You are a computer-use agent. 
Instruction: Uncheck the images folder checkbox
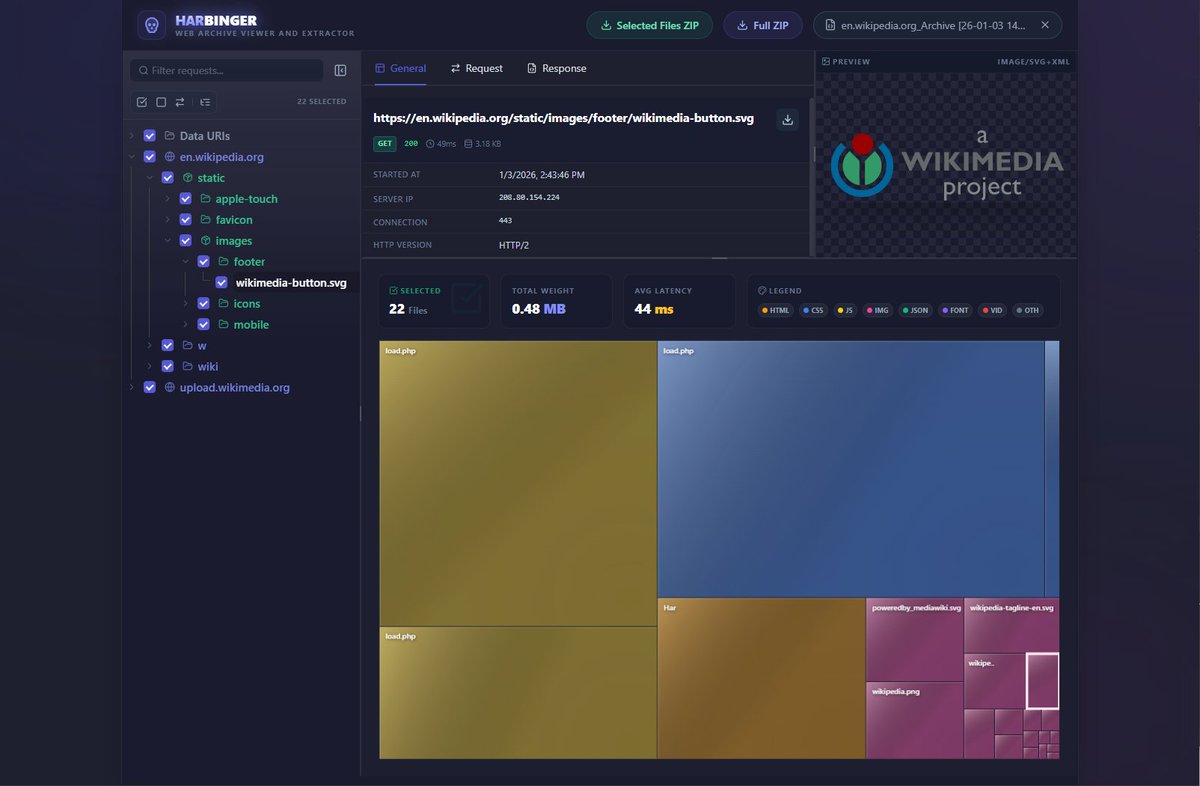pyautogui.click(x=185, y=241)
